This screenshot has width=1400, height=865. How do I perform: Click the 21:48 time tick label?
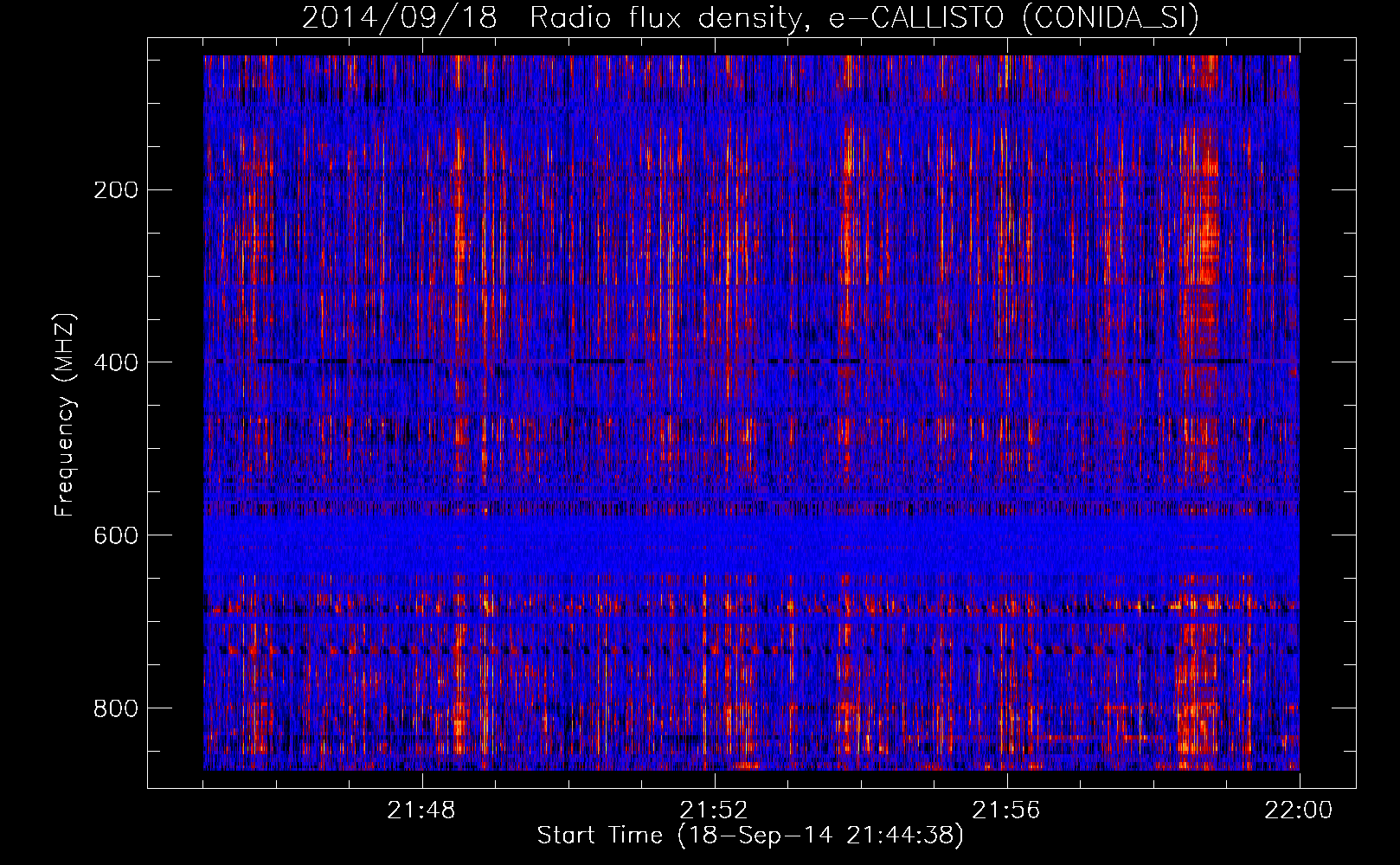coord(421,811)
